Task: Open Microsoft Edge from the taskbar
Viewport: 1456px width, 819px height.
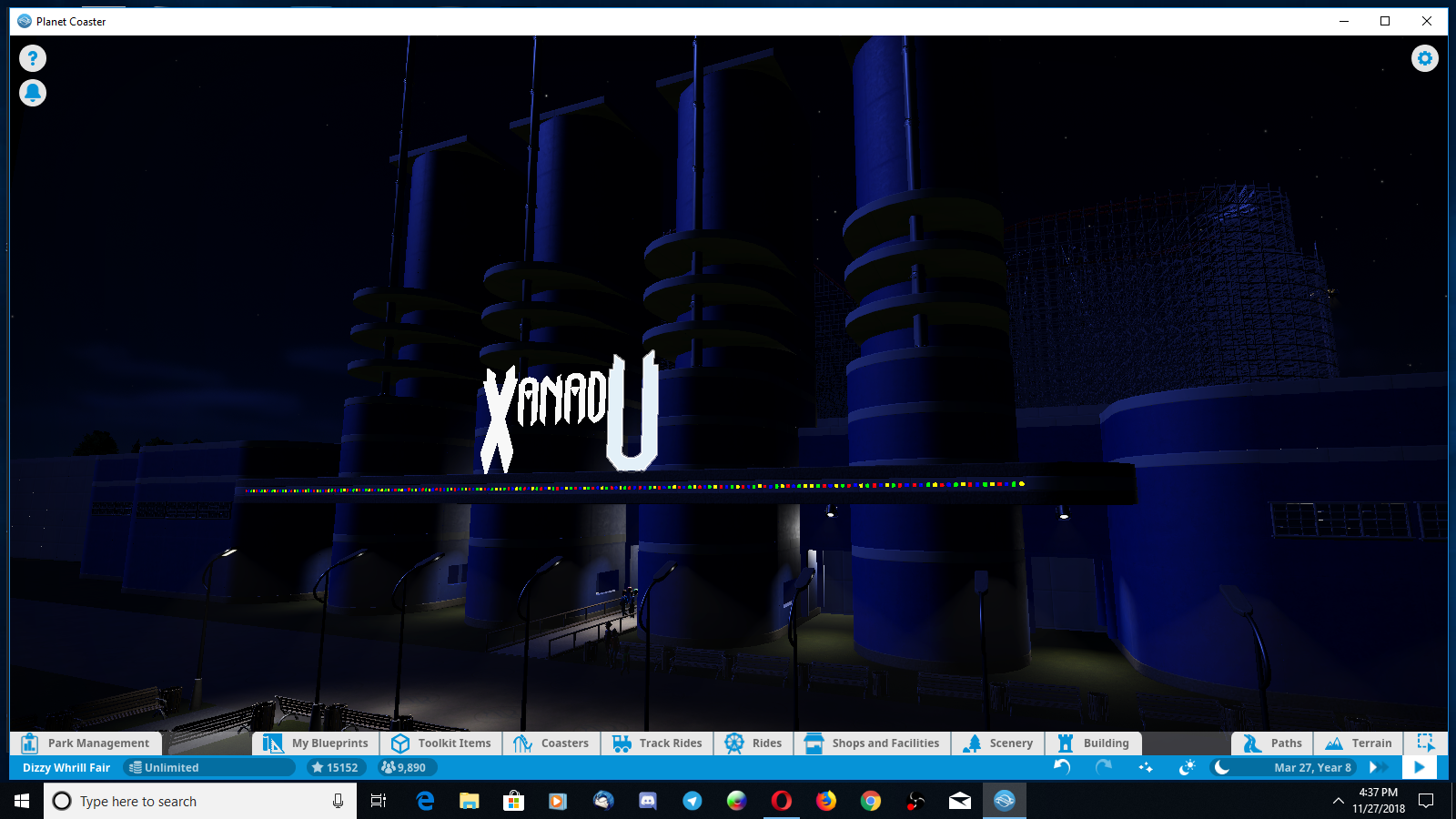Action: click(x=425, y=801)
